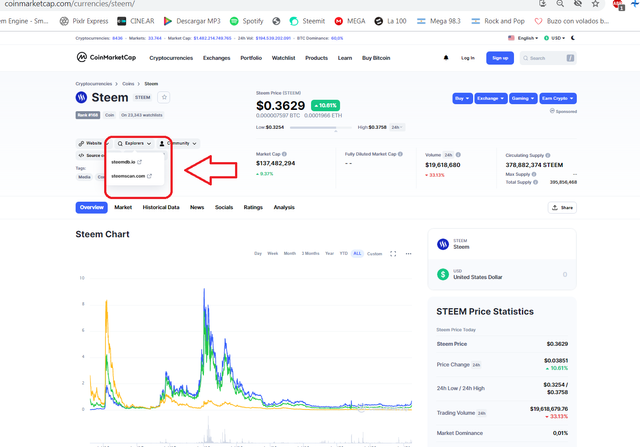
Task: Click Total Supply info icon
Action: 536,182
